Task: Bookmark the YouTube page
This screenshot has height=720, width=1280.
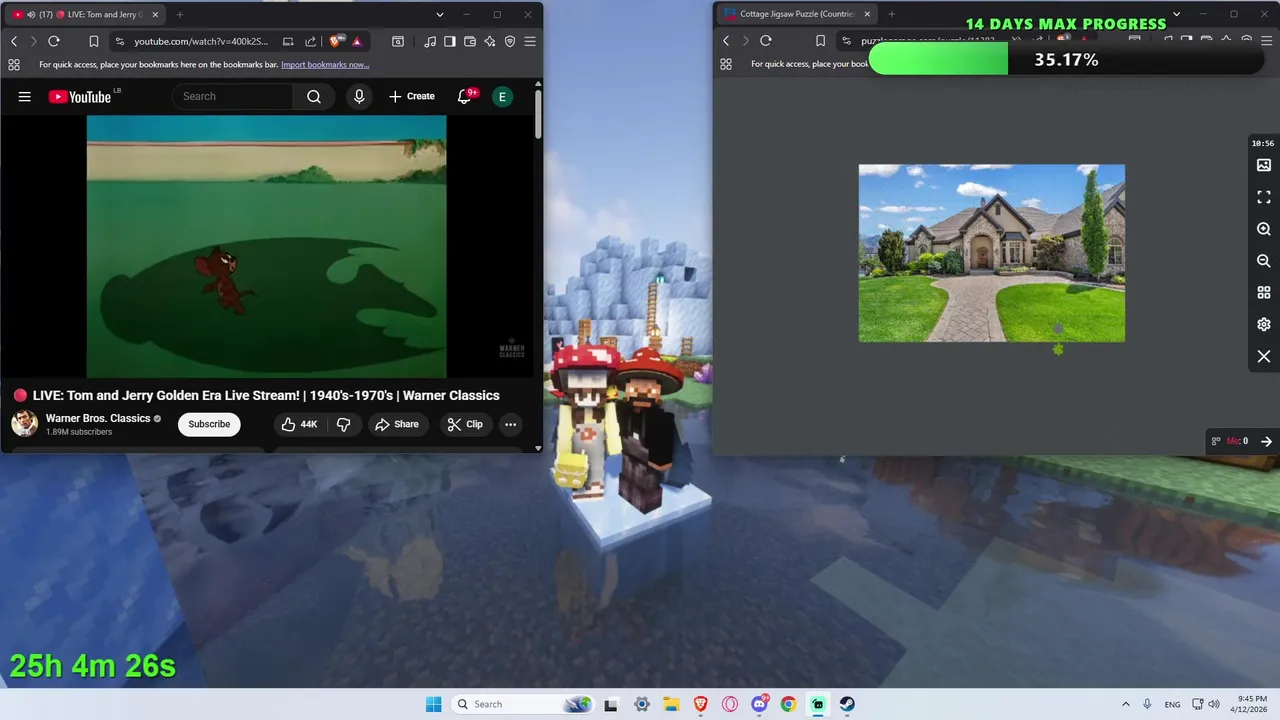Action: (x=94, y=41)
